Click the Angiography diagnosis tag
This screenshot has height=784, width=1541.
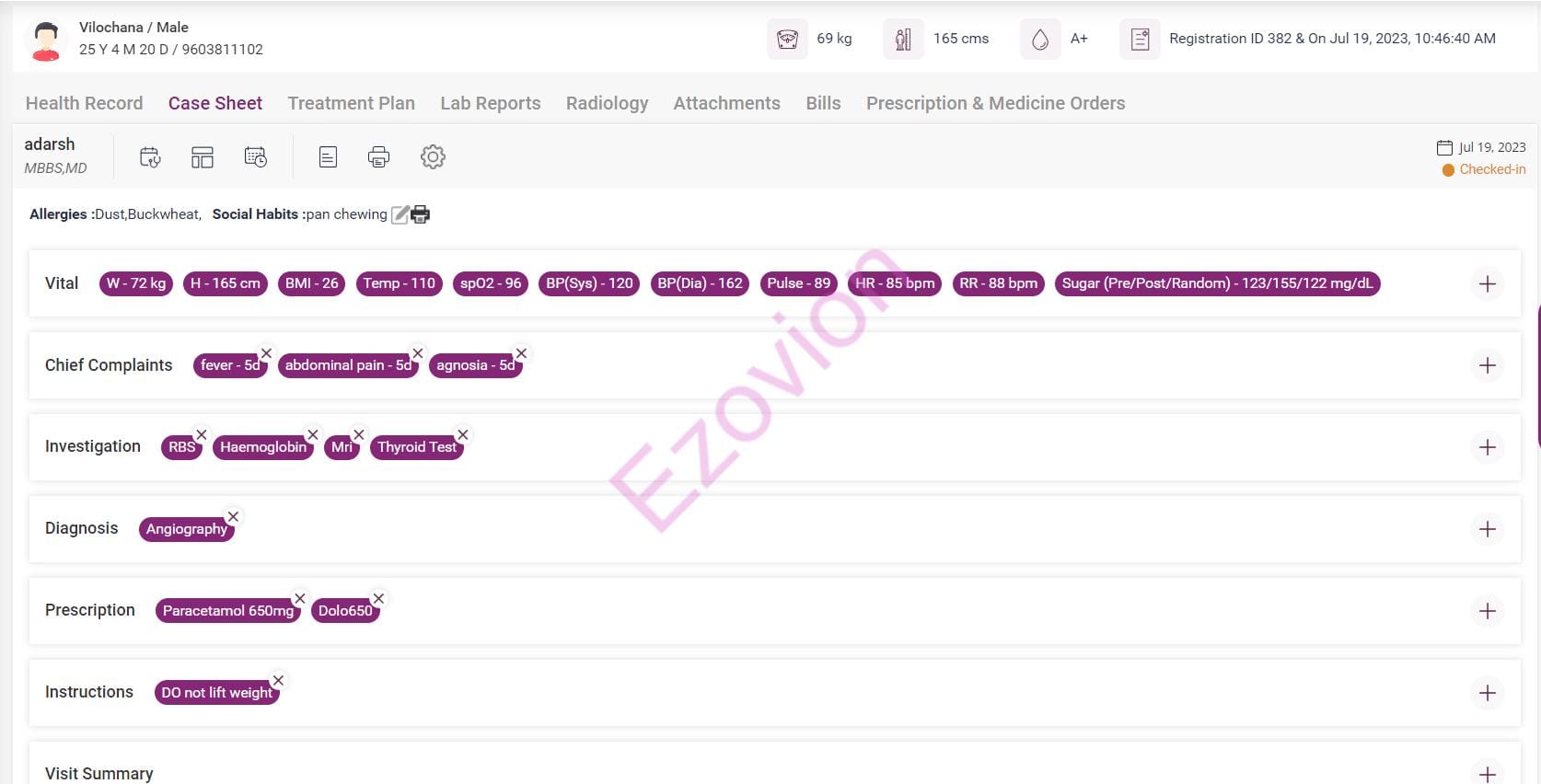pos(186,529)
